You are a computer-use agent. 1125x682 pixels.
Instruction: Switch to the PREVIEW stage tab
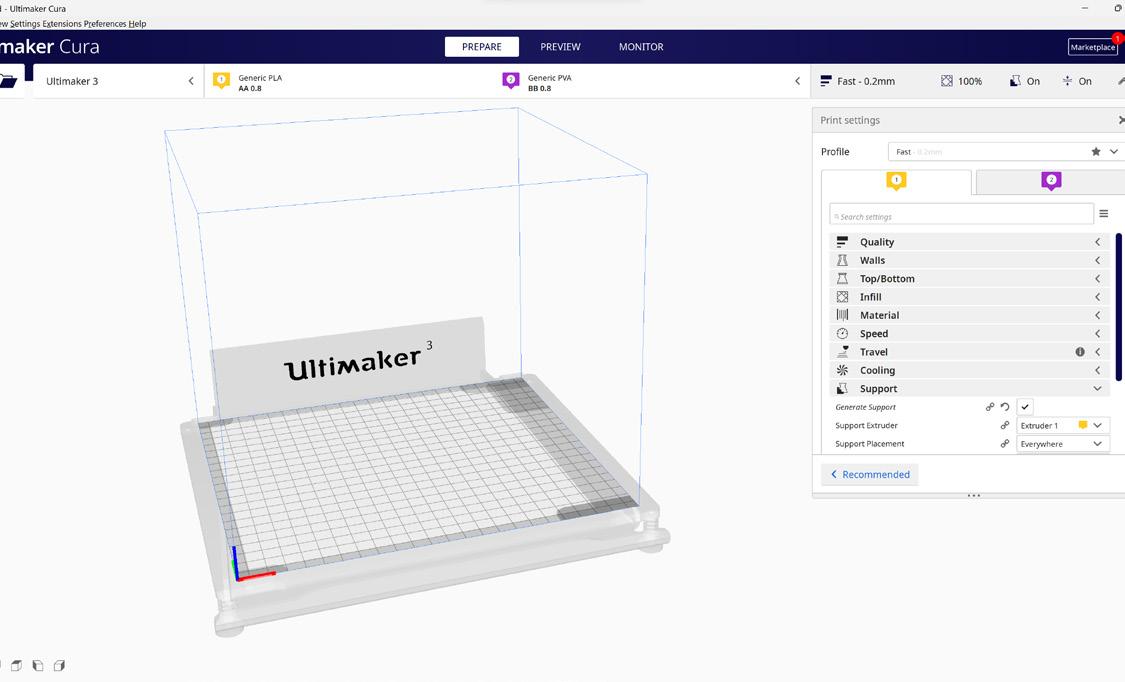[560, 47]
